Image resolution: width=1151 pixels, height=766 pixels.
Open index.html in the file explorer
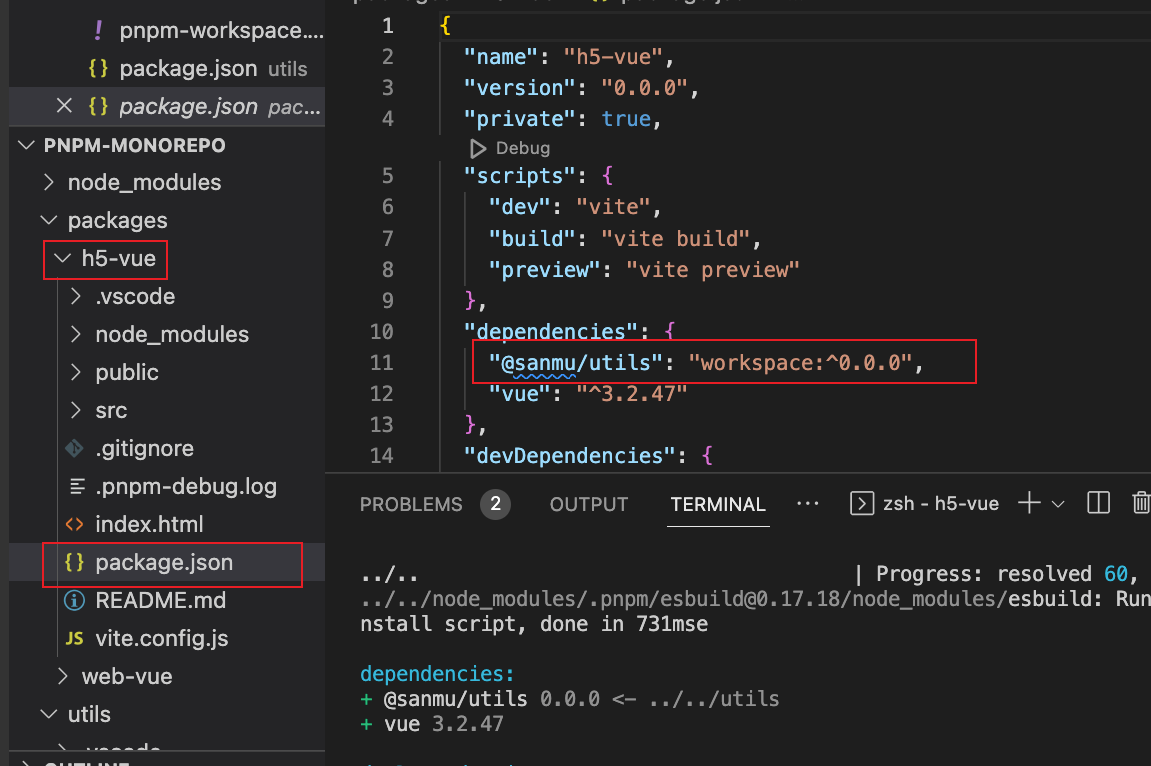coord(149,524)
